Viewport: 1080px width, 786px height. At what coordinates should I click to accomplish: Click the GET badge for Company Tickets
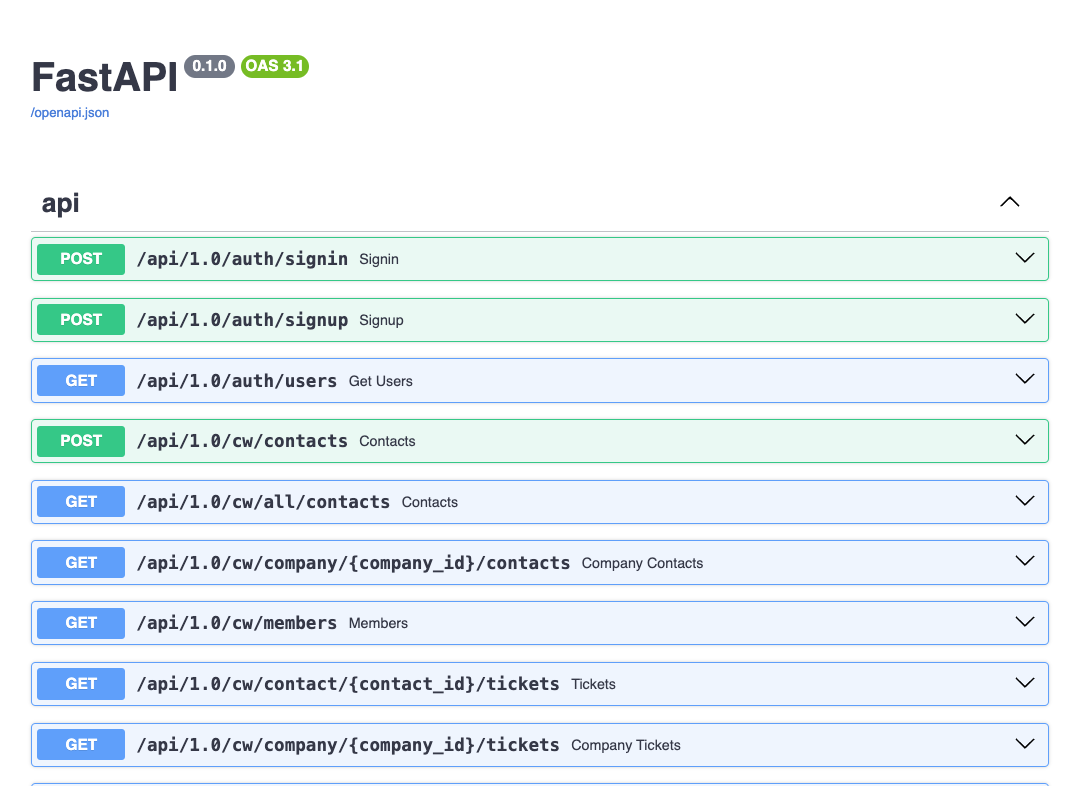pyautogui.click(x=81, y=745)
